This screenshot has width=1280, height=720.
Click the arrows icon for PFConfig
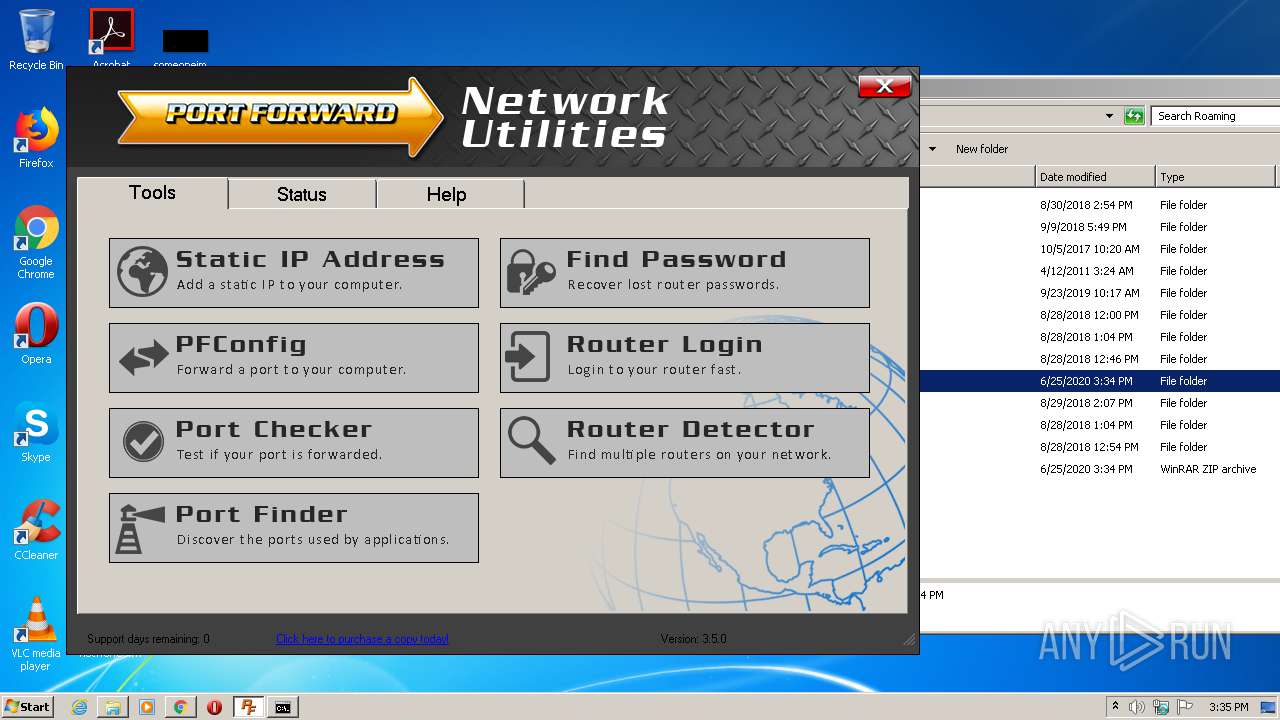pyautogui.click(x=143, y=358)
